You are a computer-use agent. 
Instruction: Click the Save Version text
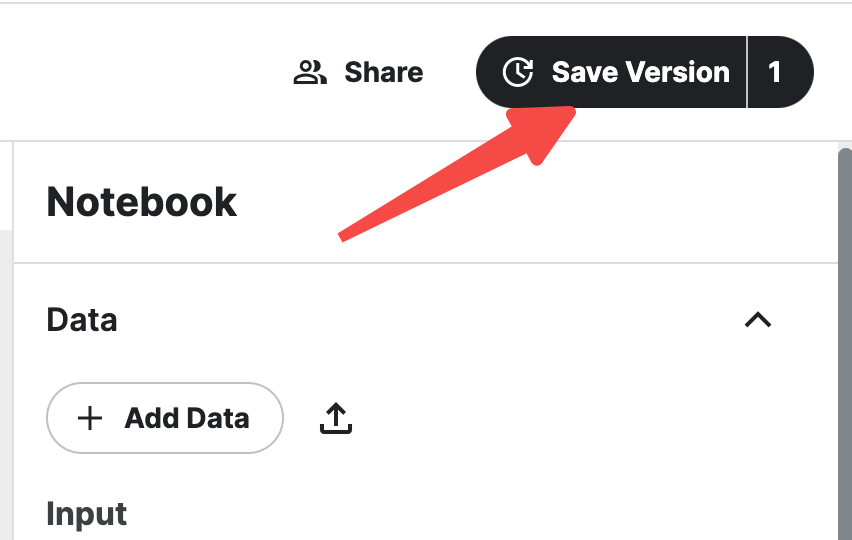[x=640, y=73]
